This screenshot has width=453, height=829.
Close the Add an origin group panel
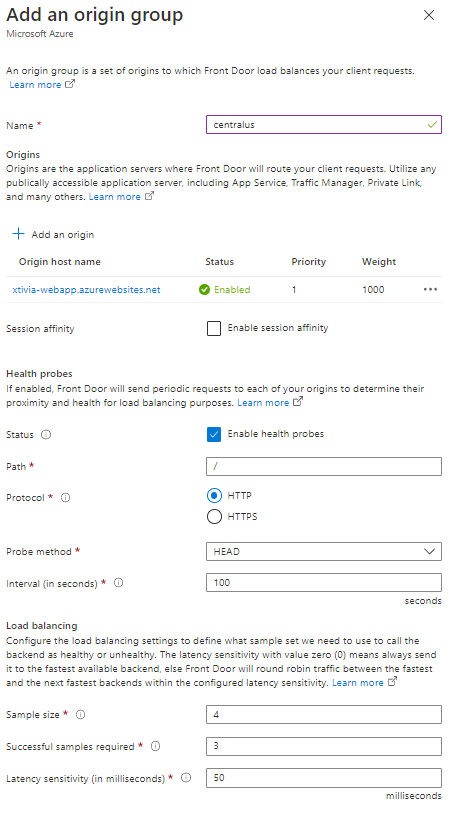(x=429, y=15)
